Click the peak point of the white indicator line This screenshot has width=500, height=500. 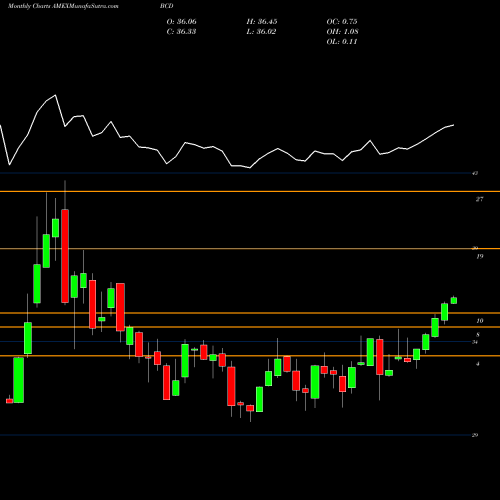55,95
